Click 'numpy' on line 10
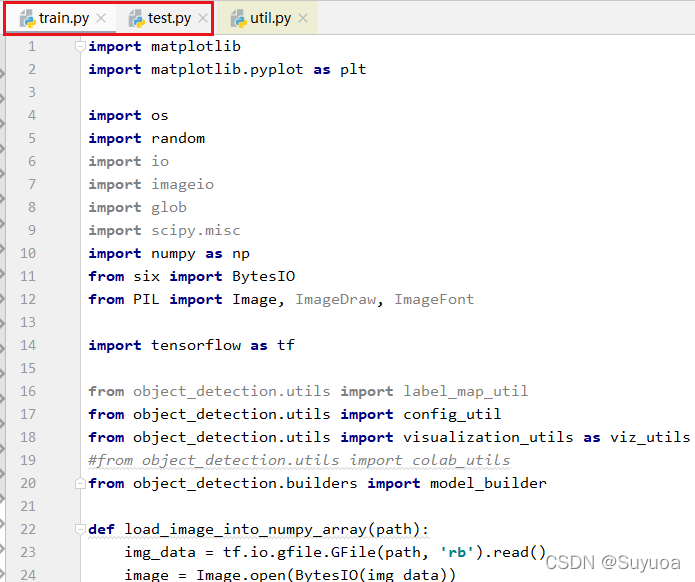 [x=173, y=254]
